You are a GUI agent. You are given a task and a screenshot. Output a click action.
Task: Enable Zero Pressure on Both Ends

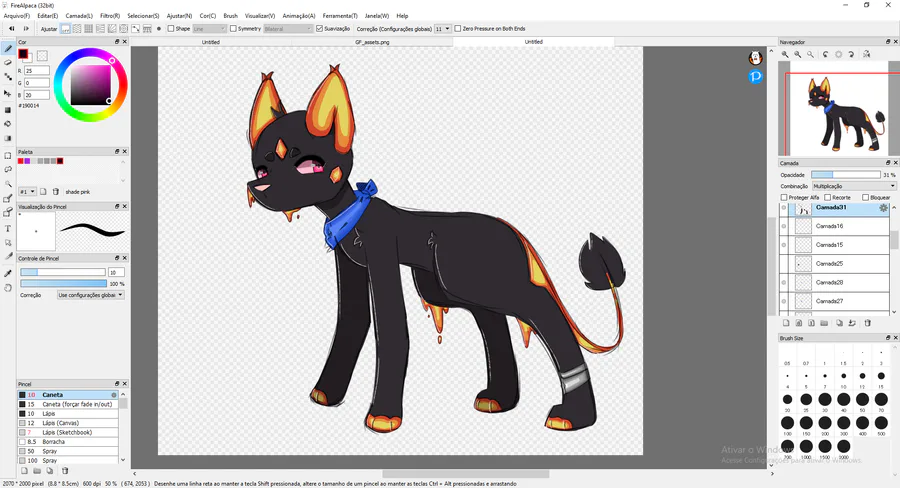pos(457,29)
